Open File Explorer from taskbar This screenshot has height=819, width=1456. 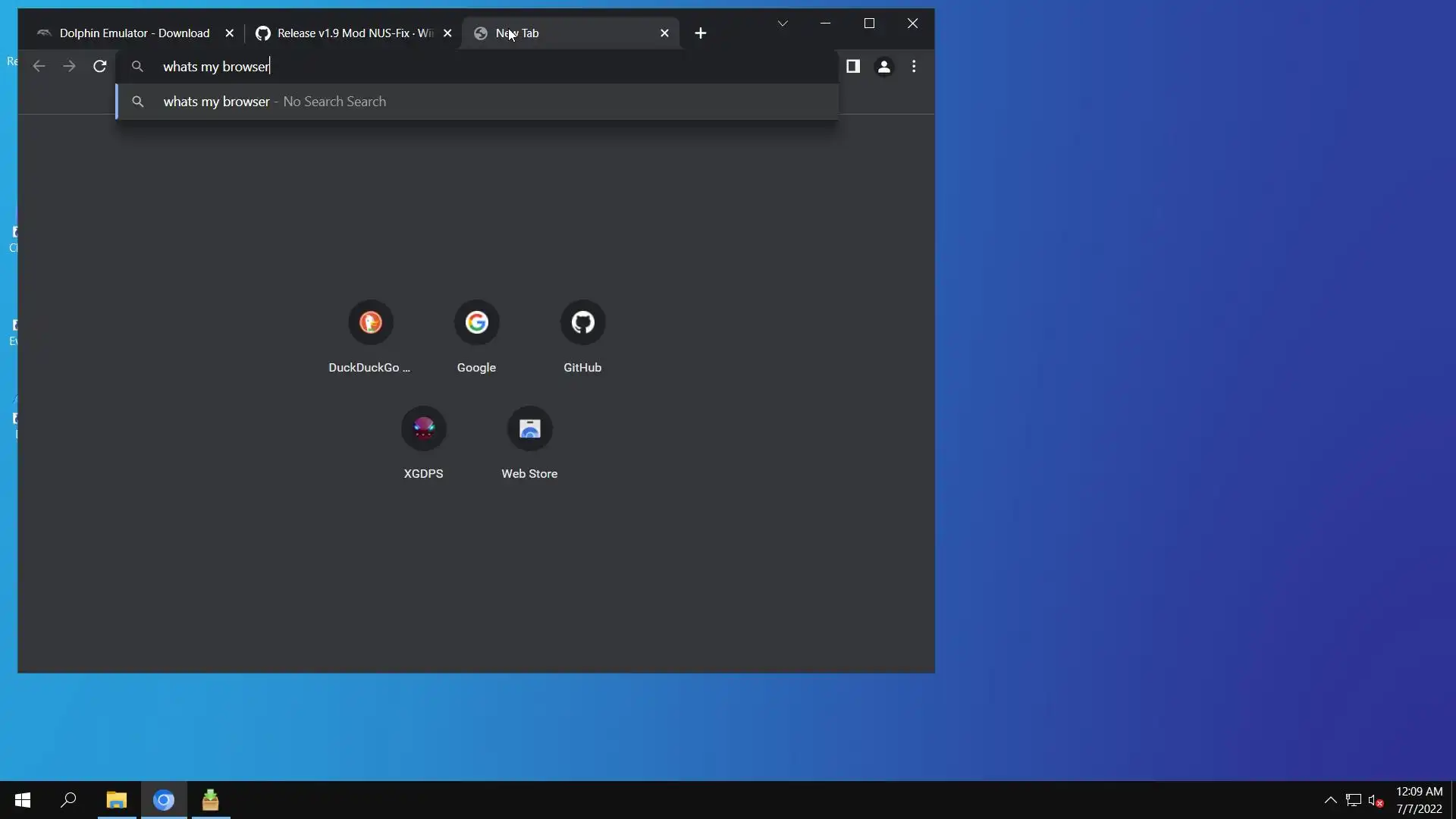tap(116, 800)
